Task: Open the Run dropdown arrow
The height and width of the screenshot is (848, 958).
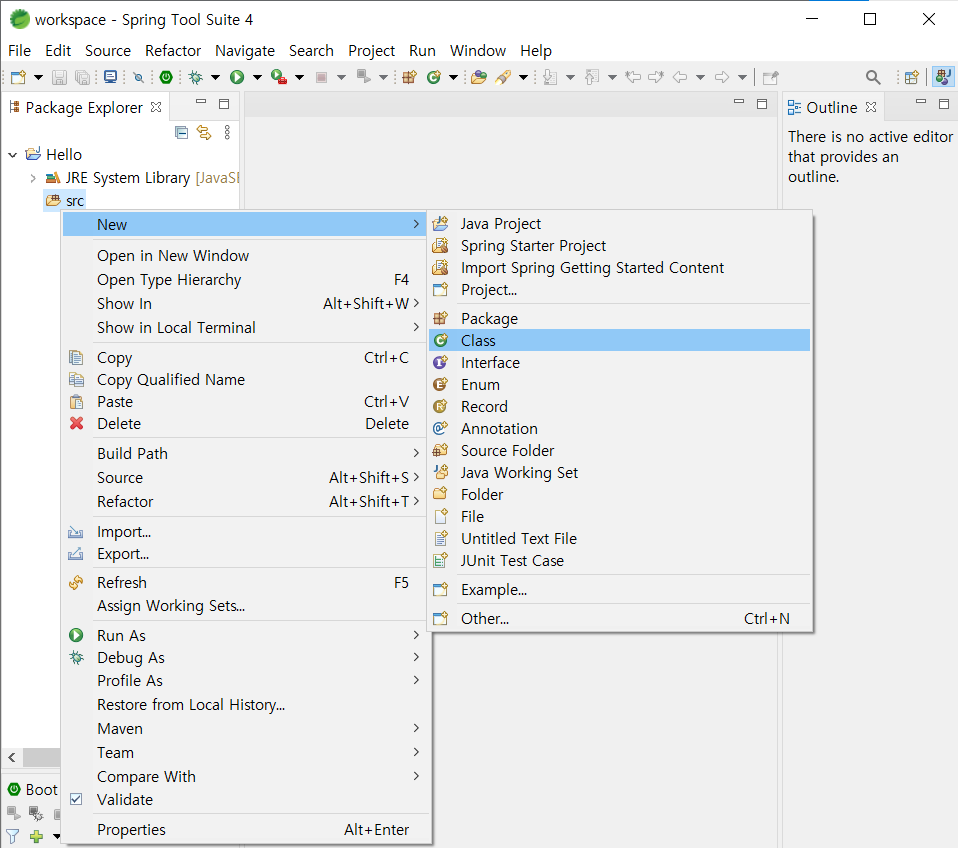Action: 257,77
